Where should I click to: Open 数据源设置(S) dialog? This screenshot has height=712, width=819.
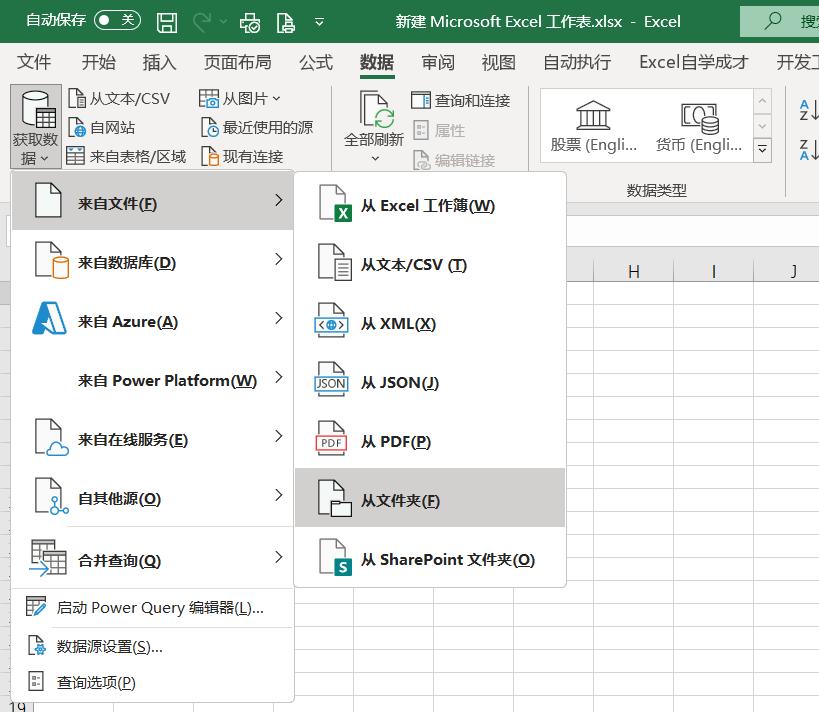coord(152,647)
